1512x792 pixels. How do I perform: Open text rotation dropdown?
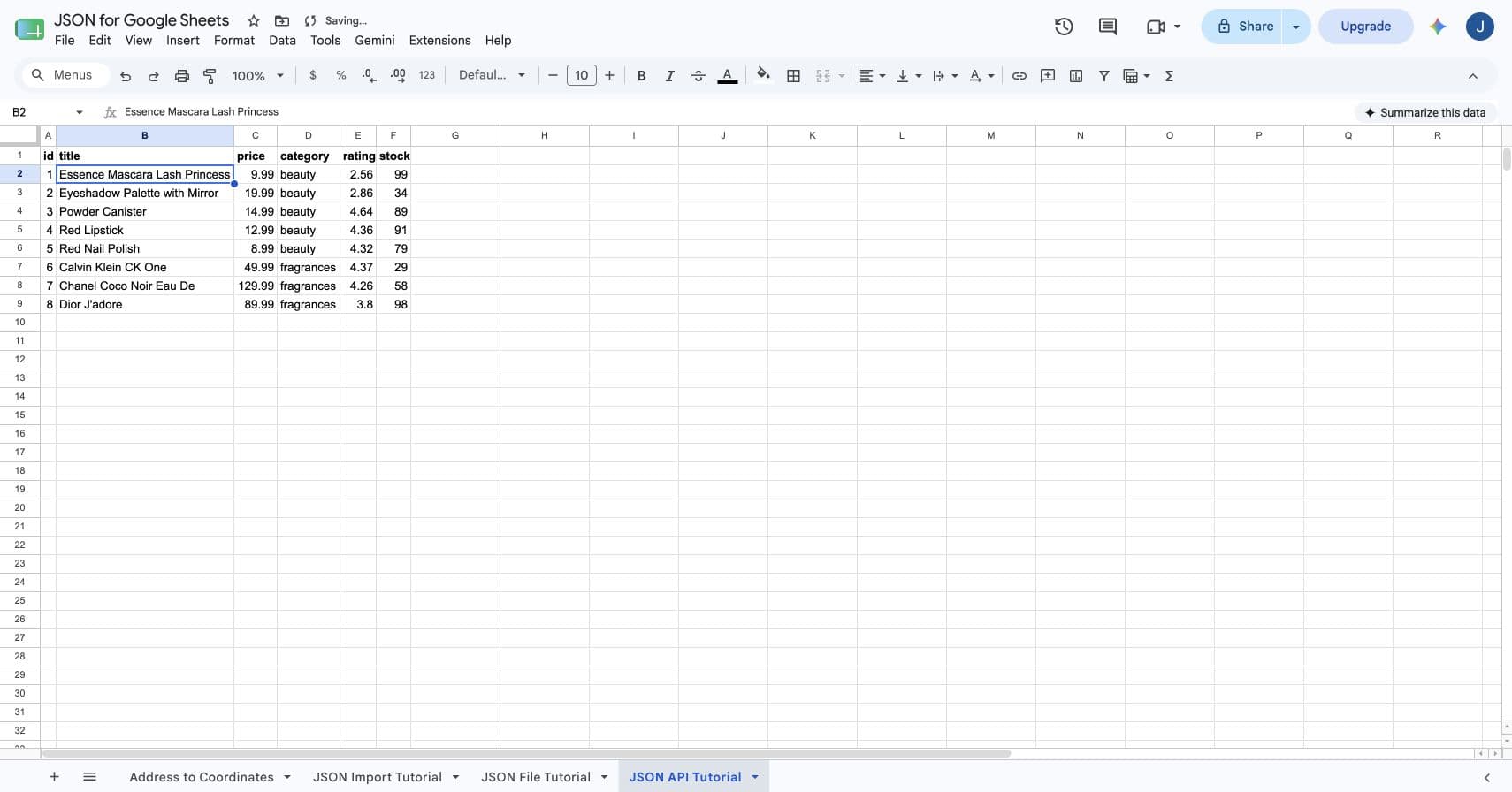pyautogui.click(x=981, y=76)
